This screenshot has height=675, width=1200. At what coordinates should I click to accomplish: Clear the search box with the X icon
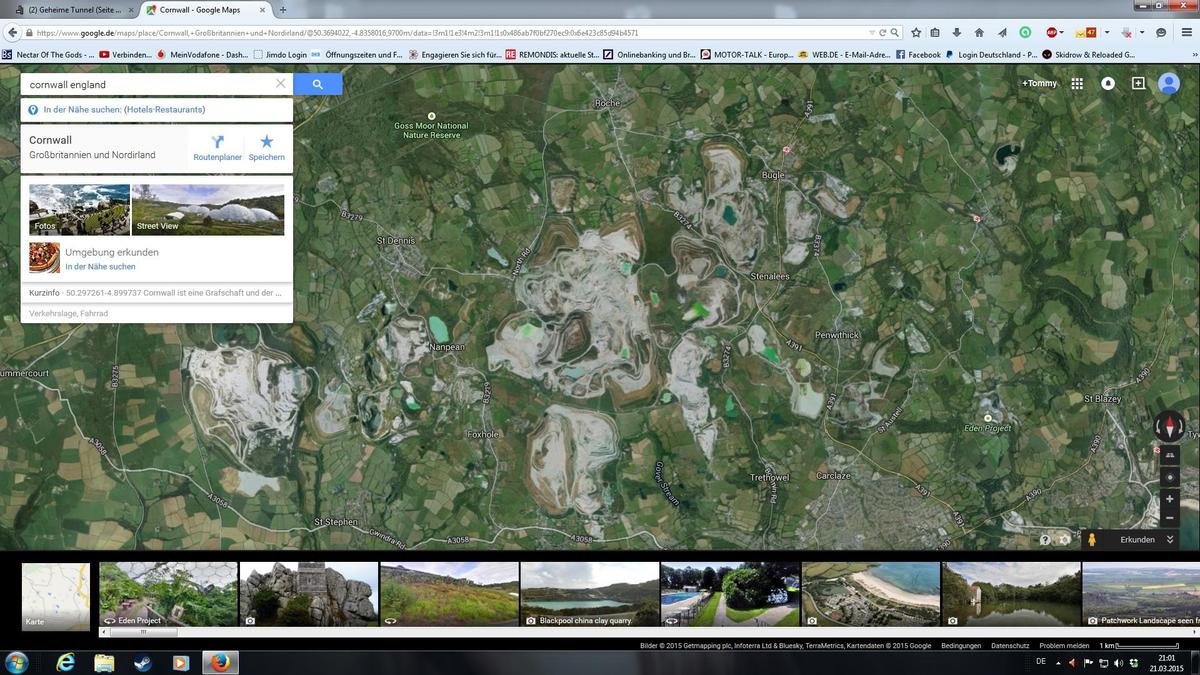click(280, 85)
